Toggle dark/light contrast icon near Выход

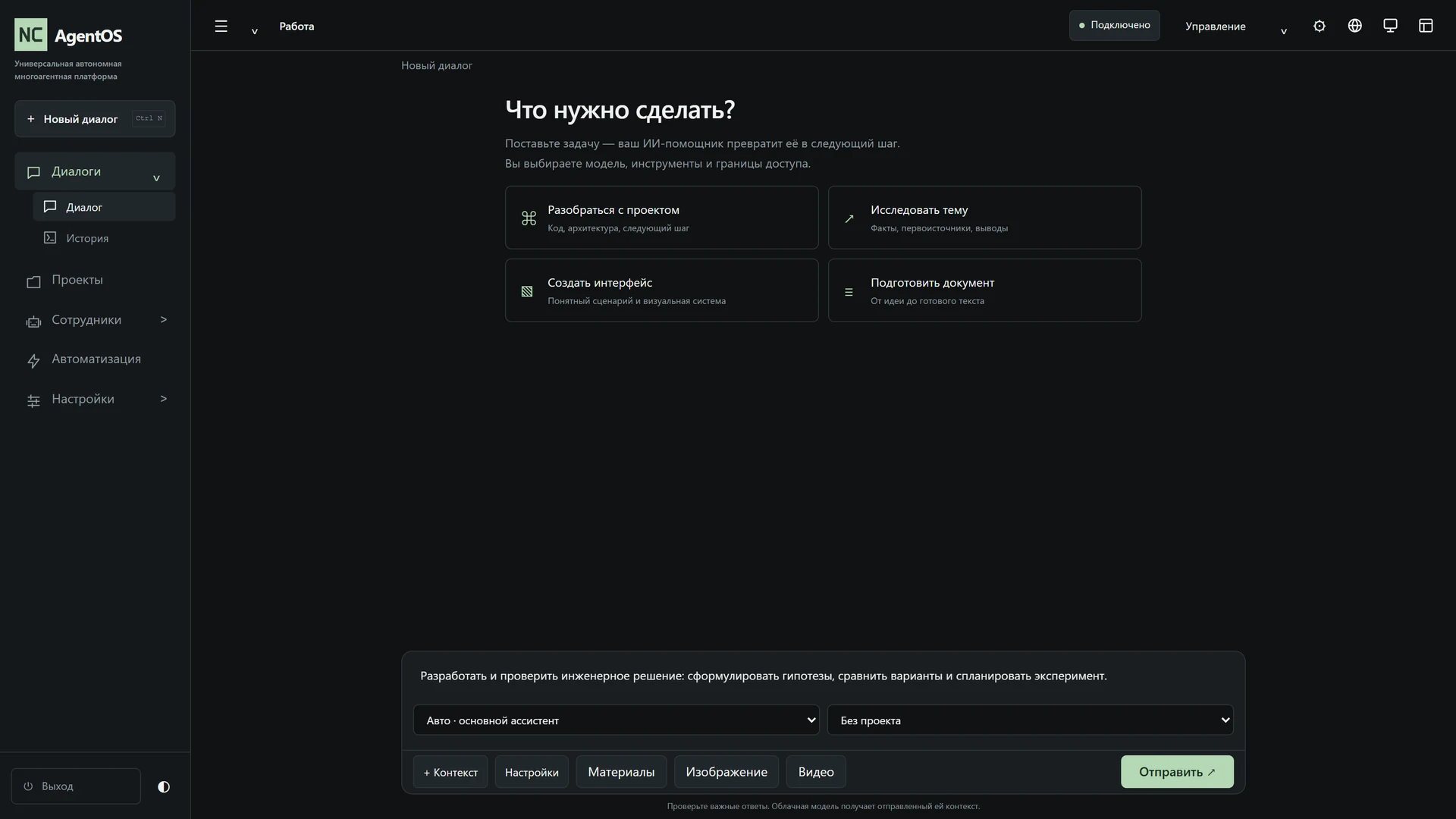point(164,786)
